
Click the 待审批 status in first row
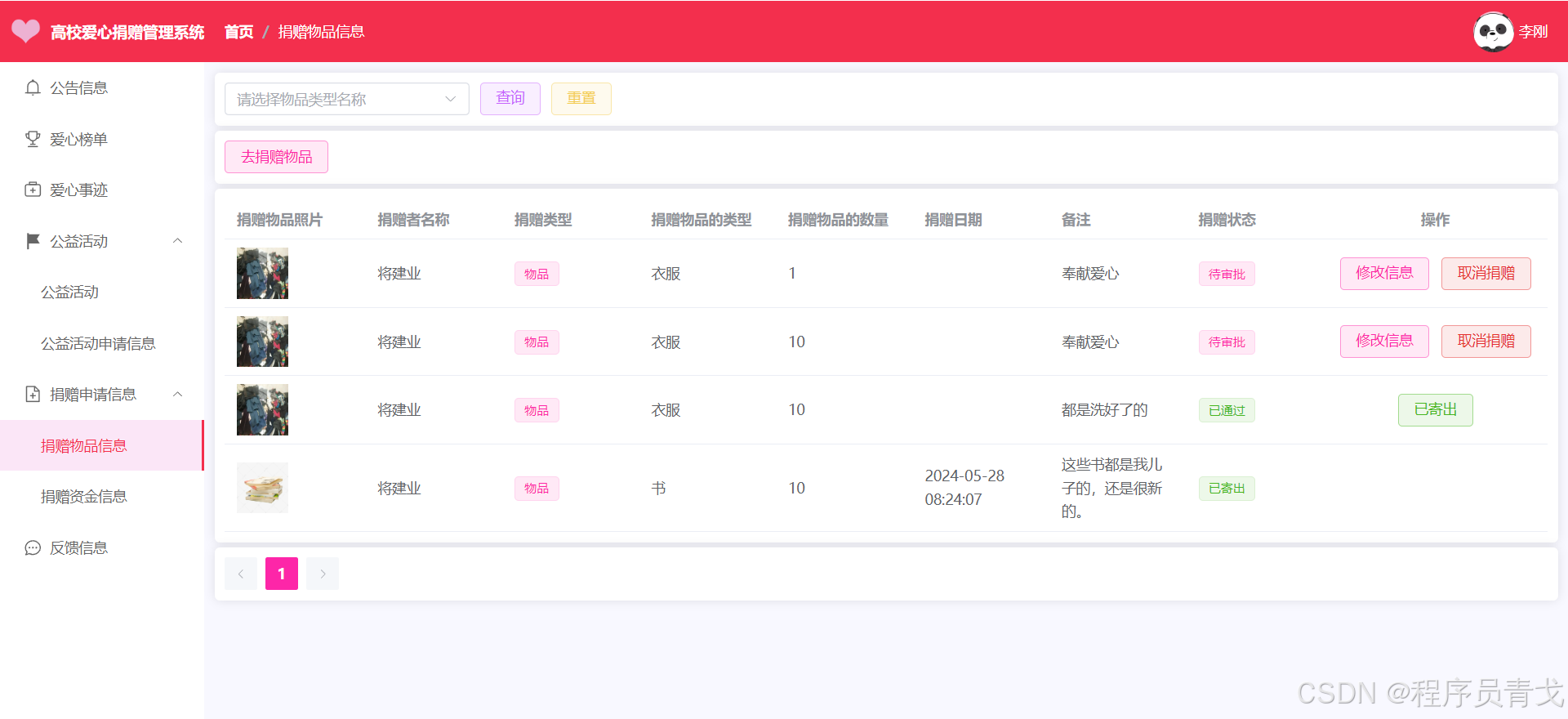[1227, 274]
